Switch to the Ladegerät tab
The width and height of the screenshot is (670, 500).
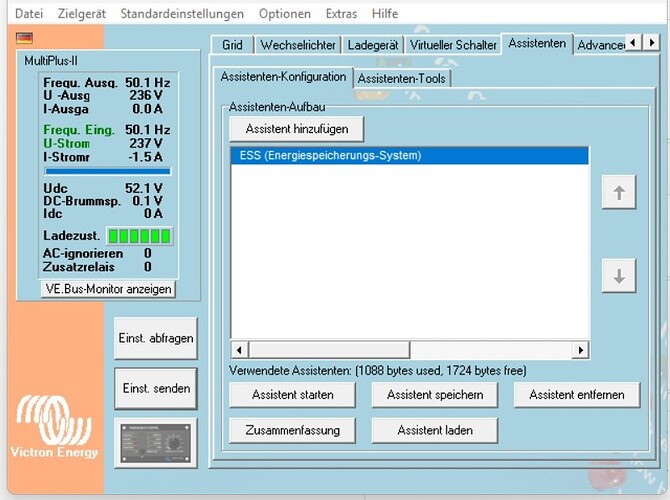pos(373,45)
